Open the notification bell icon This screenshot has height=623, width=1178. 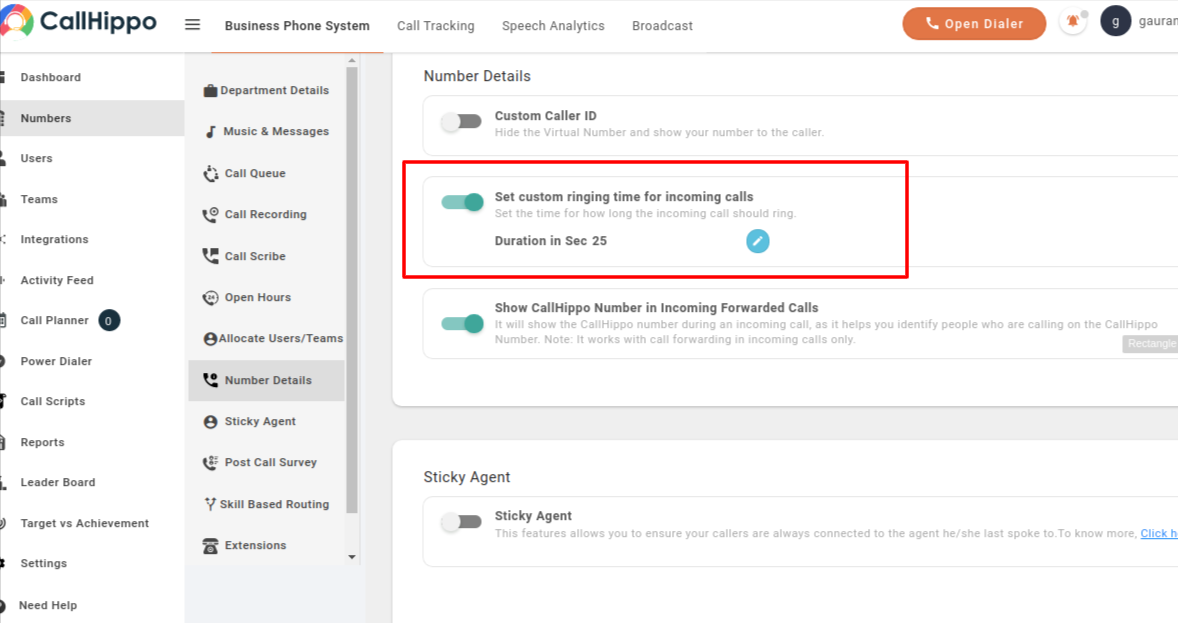1073,22
